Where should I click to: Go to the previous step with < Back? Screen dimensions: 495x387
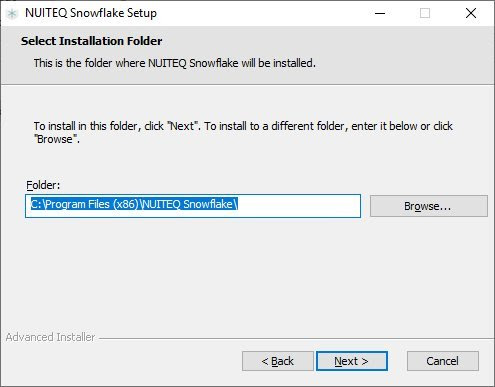pos(278,361)
